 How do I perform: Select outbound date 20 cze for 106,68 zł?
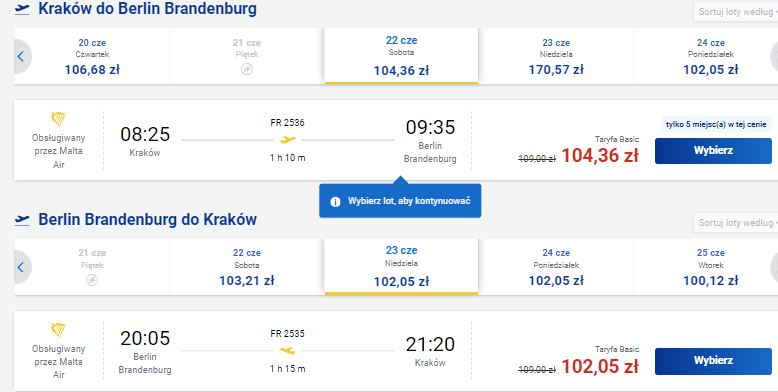92,56
